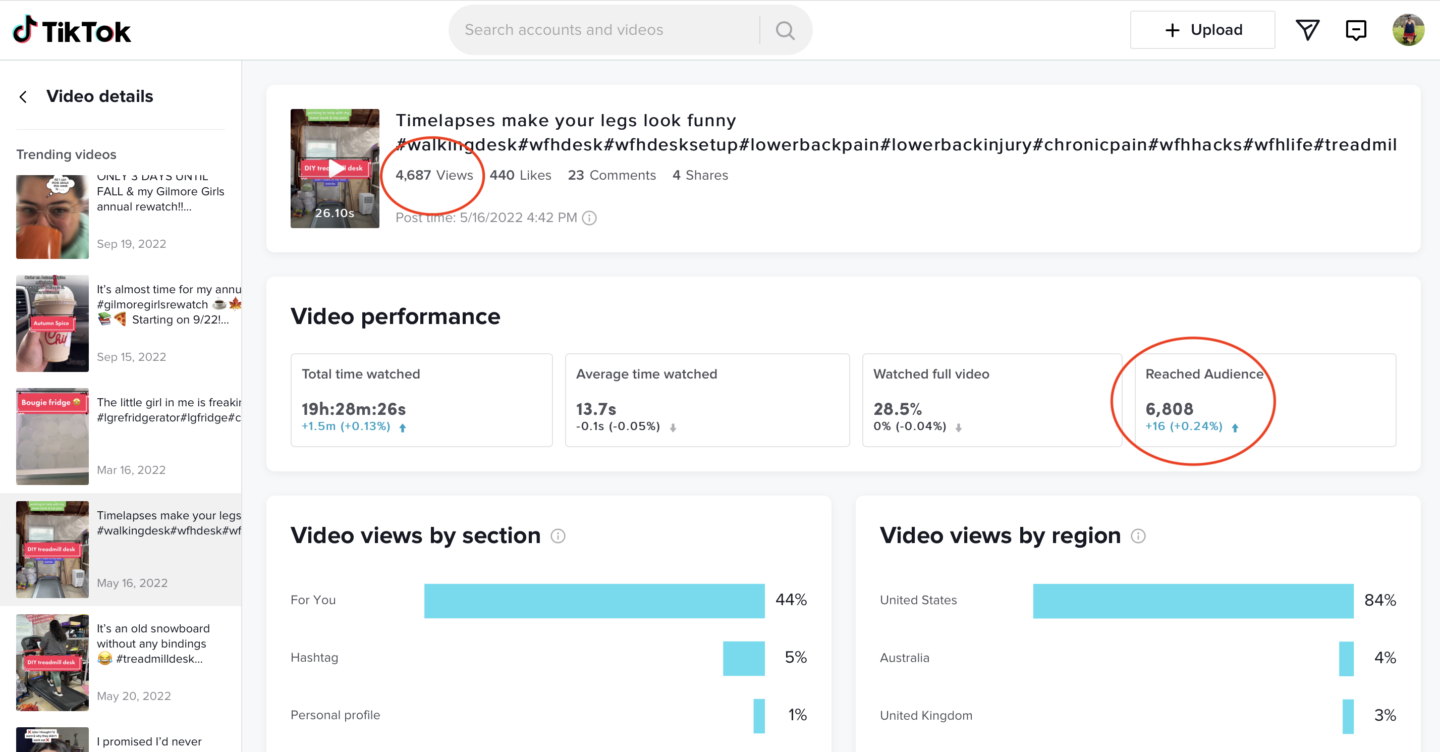The height and width of the screenshot is (752, 1440).
Task: Click the TikTok logo
Action: pos(72,30)
